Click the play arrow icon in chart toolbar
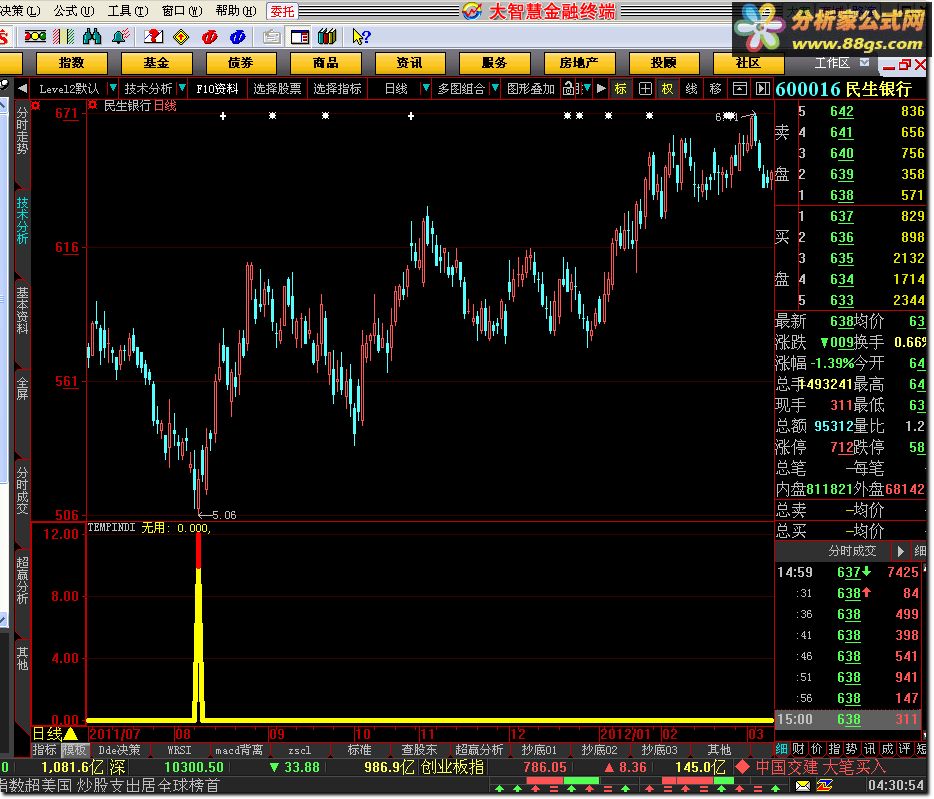 pyautogui.click(x=602, y=89)
